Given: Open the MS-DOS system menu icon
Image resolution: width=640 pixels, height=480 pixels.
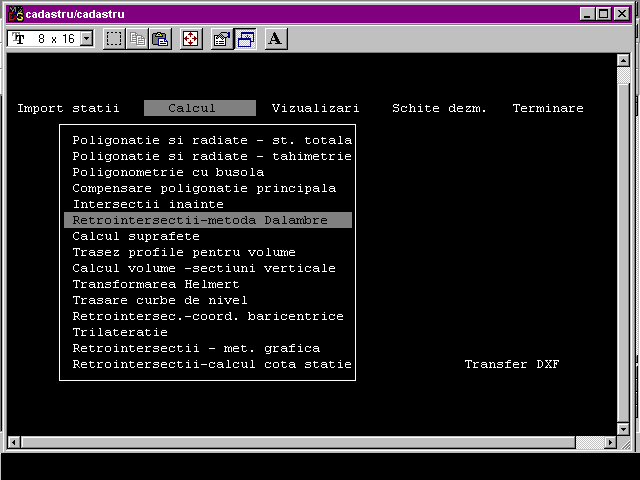Looking at the screenshot, I should pyautogui.click(x=15, y=13).
